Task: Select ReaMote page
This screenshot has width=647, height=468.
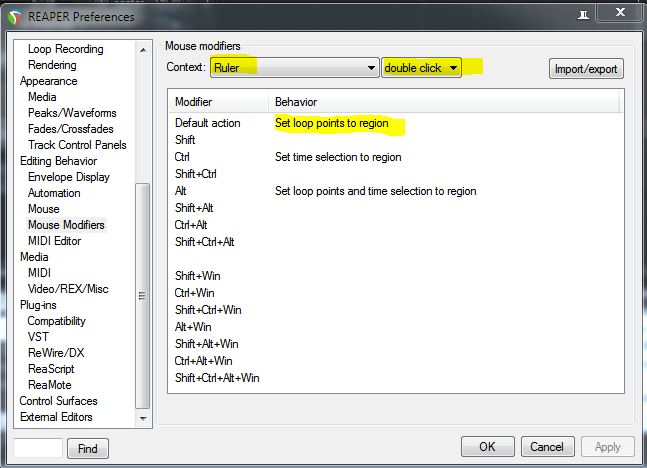Action: click(x=50, y=385)
